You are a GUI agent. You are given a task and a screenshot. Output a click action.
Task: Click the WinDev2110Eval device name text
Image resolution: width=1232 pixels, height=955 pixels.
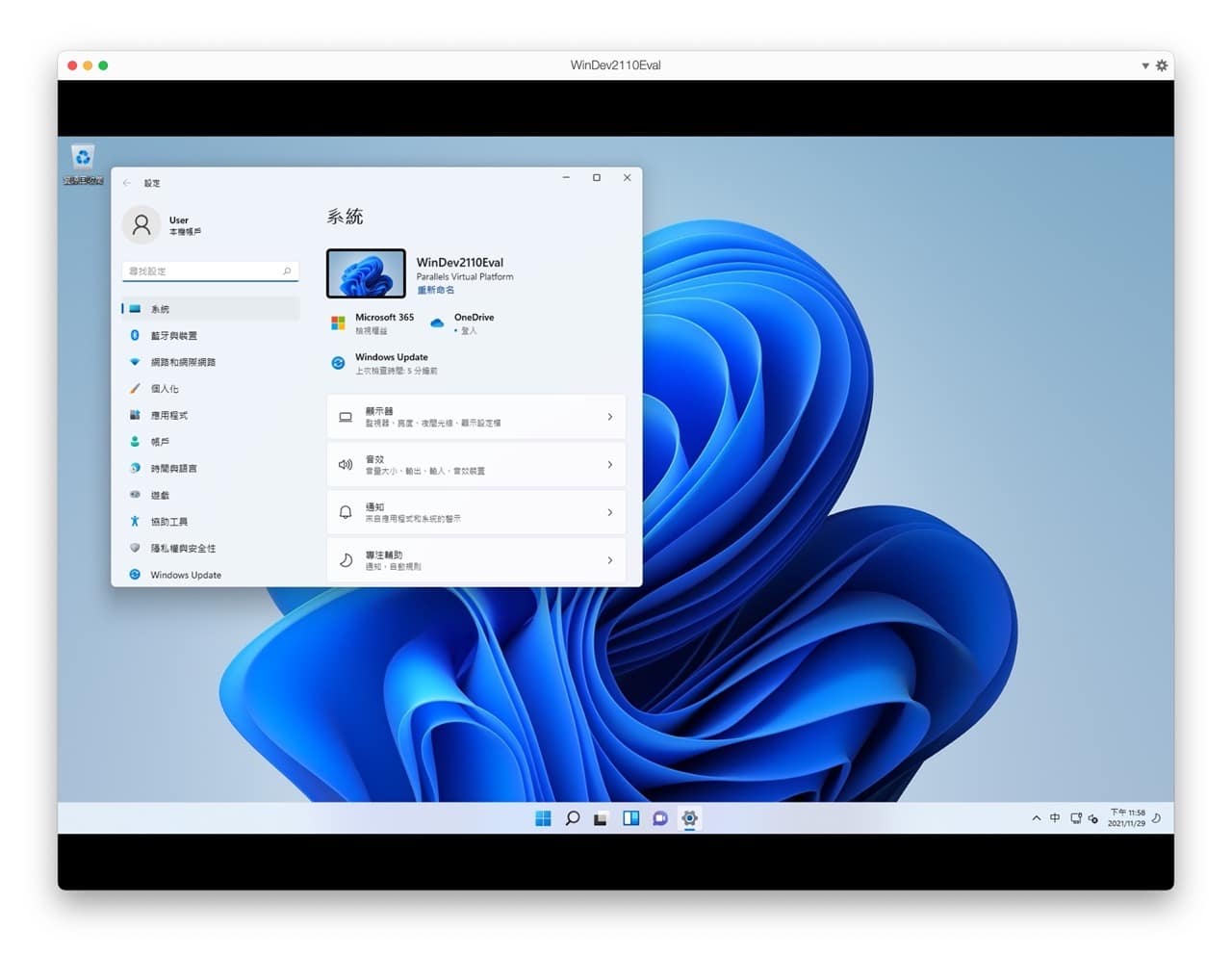click(x=459, y=262)
